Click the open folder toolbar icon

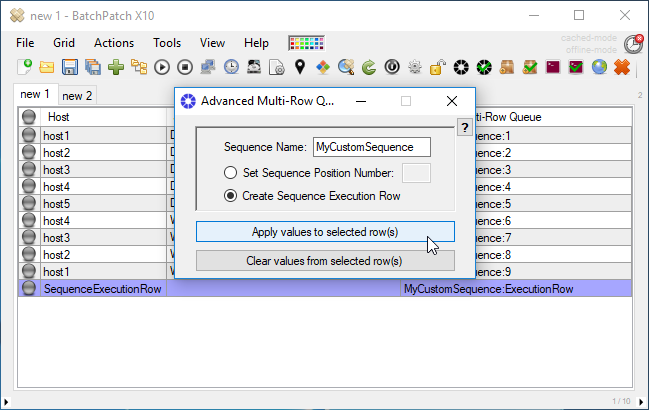[x=47, y=68]
